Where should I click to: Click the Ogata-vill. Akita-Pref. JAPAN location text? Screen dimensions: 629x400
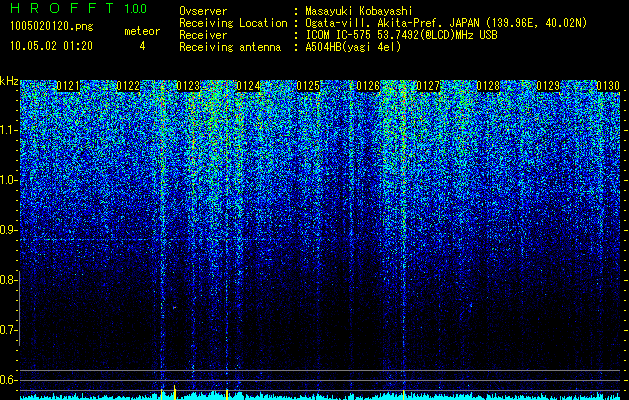[446, 23]
